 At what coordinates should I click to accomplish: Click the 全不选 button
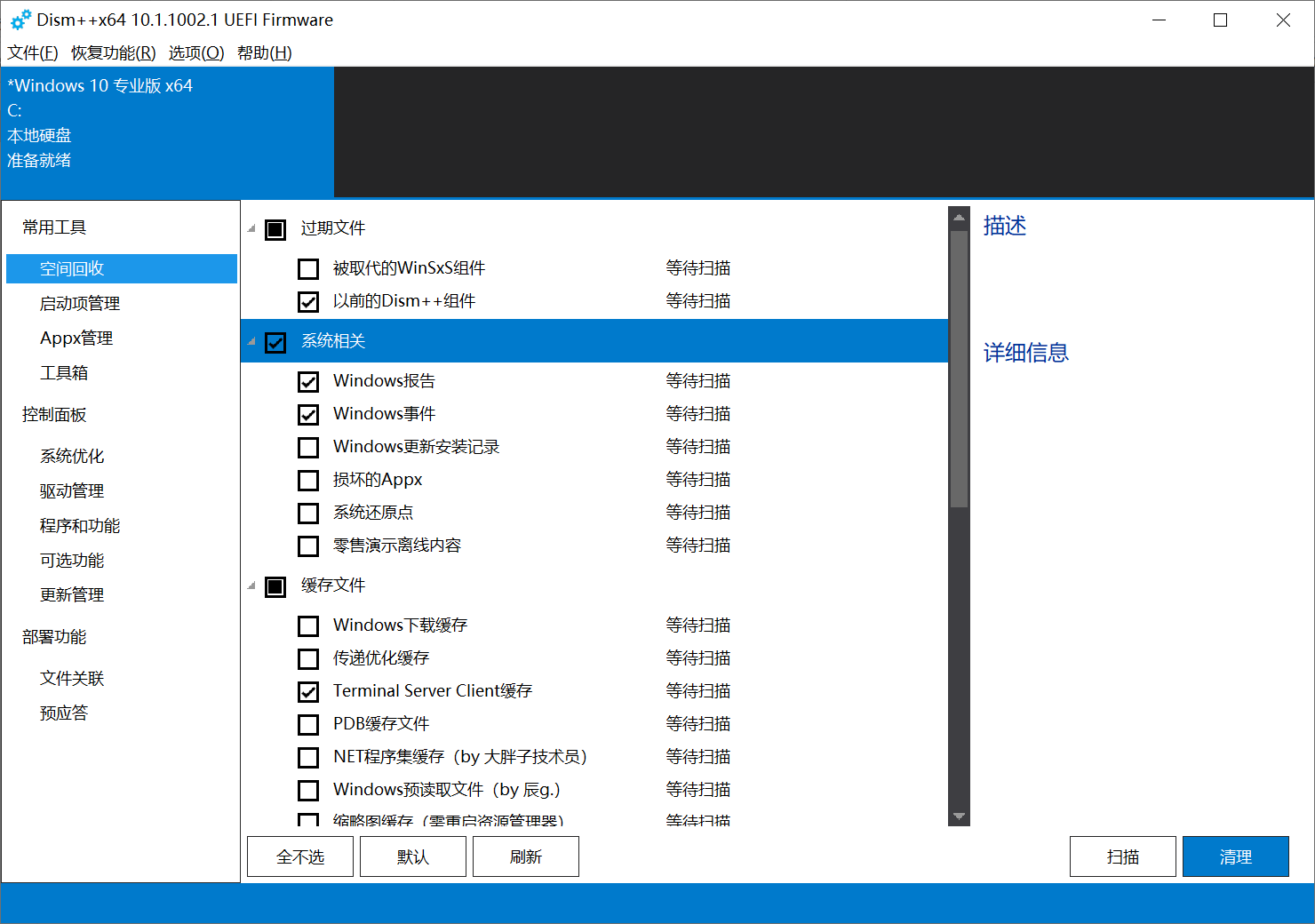point(300,856)
